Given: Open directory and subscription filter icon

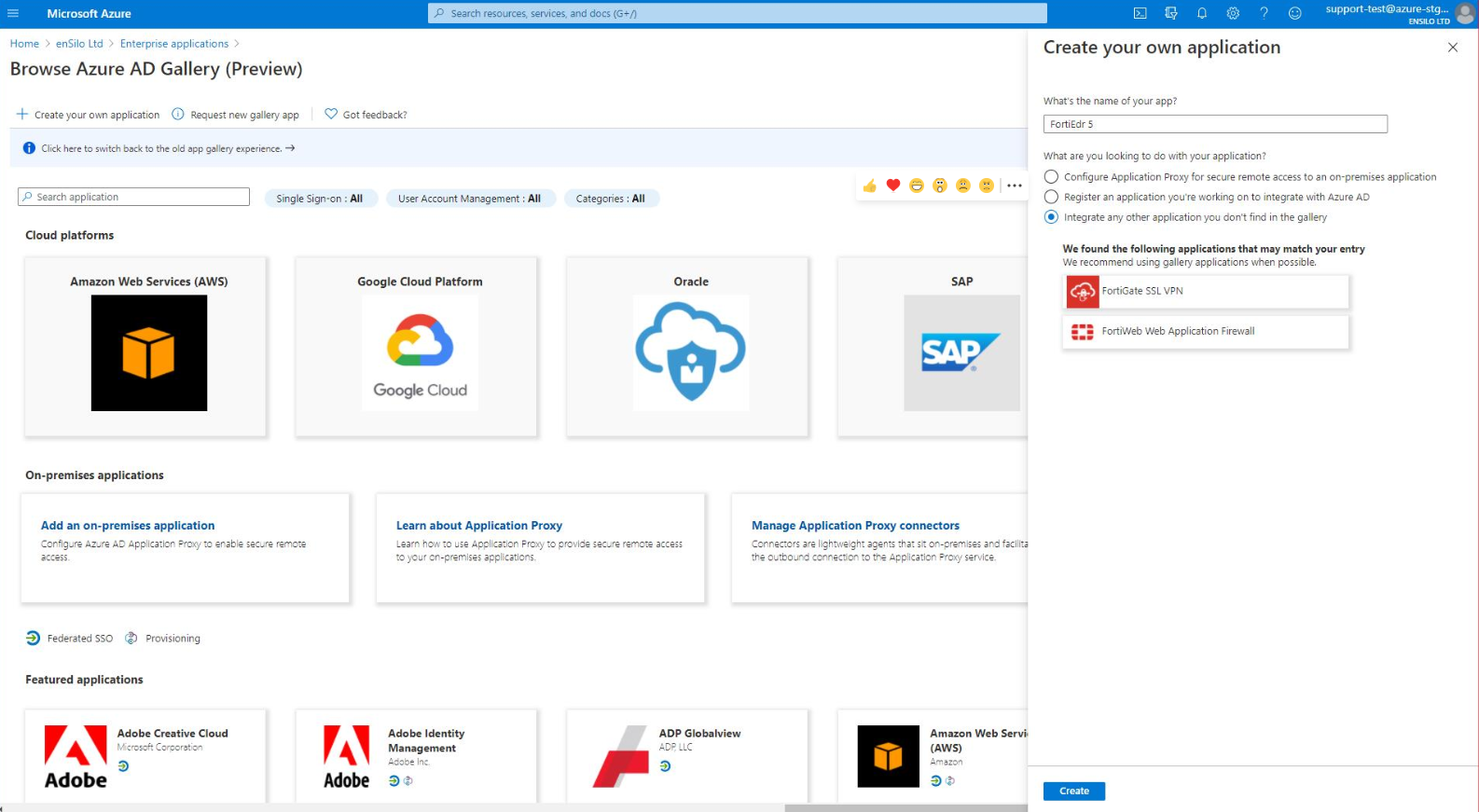Looking at the screenshot, I should [x=1171, y=13].
